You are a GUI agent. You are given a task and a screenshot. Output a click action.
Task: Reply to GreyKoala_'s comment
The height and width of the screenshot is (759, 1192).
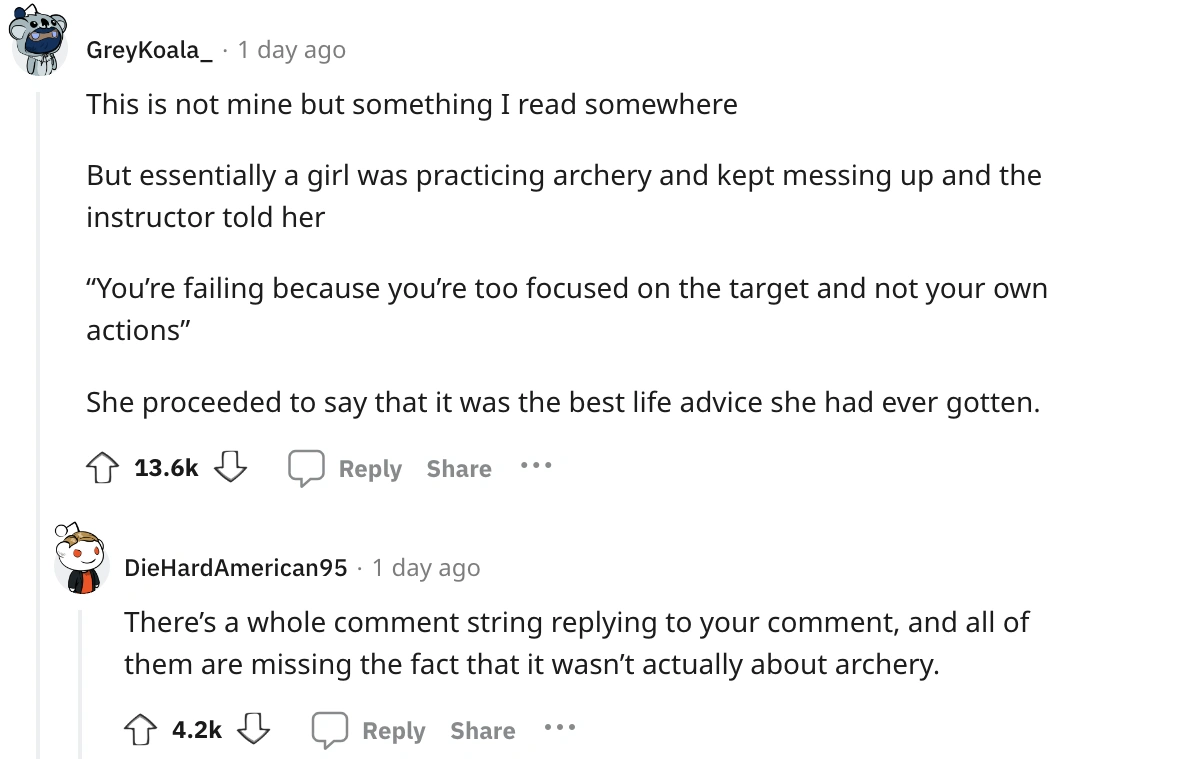(369, 468)
